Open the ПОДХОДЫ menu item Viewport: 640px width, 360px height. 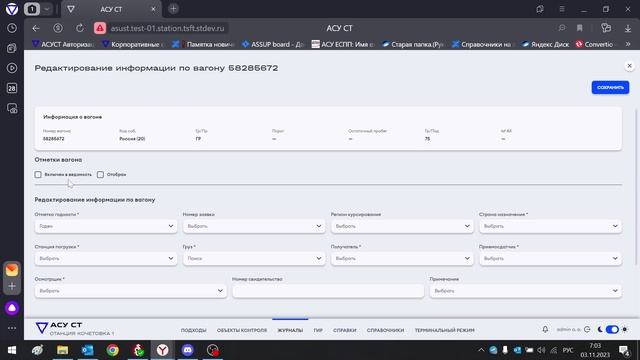pyautogui.click(x=193, y=330)
